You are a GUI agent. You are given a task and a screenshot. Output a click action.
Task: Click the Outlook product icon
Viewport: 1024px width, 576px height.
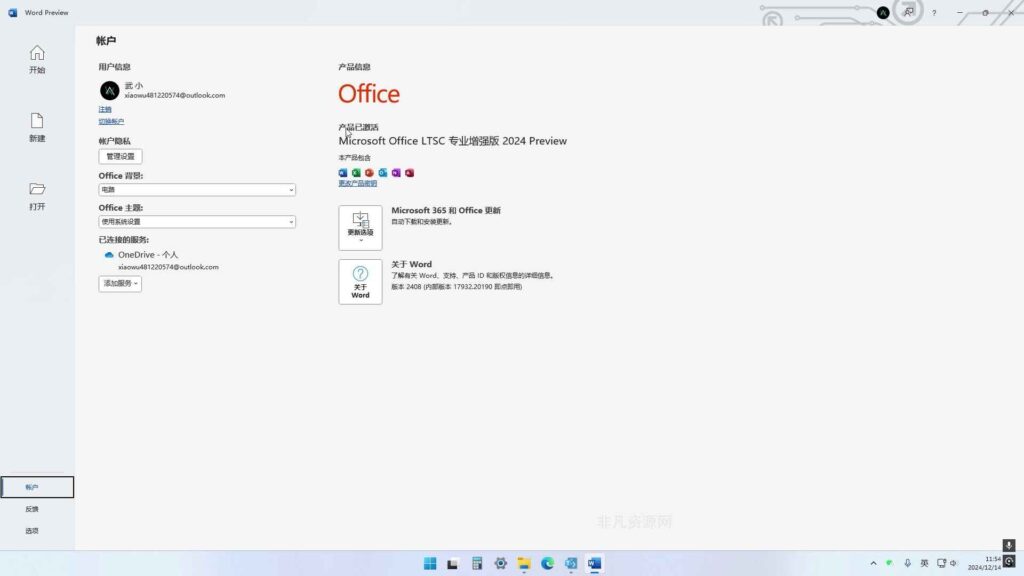pyautogui.click(x=383, y=172)
